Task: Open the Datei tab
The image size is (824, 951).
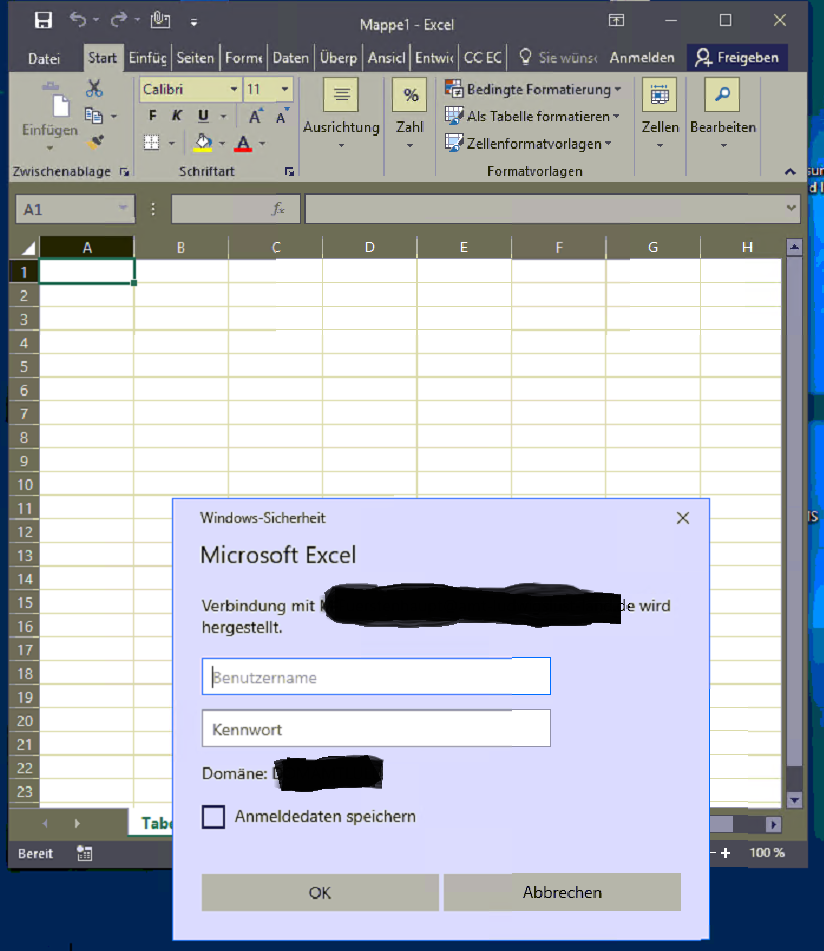Action: [x=44, y=58]
